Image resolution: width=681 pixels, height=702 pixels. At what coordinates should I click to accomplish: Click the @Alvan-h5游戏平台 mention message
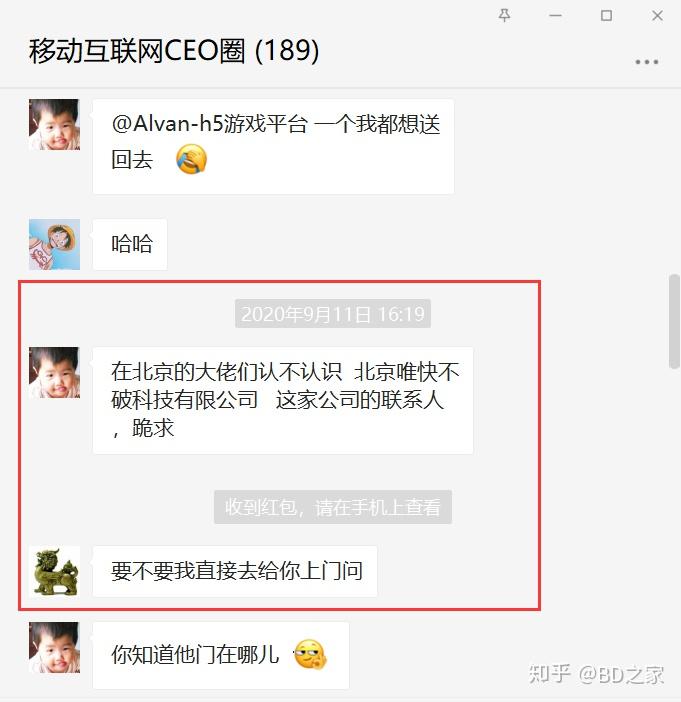pos(274,147)
